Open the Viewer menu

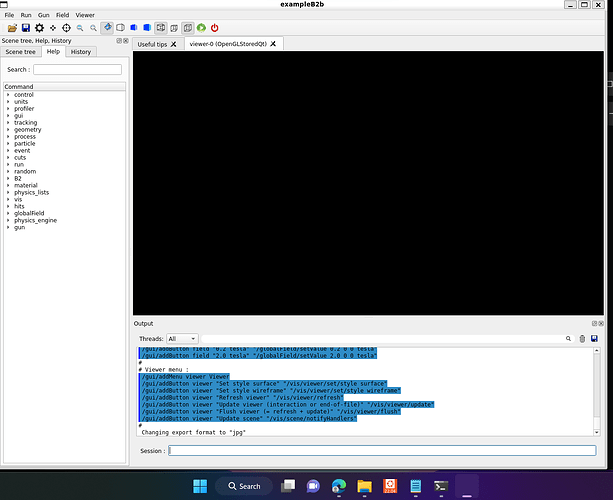(x=85, y=15)
